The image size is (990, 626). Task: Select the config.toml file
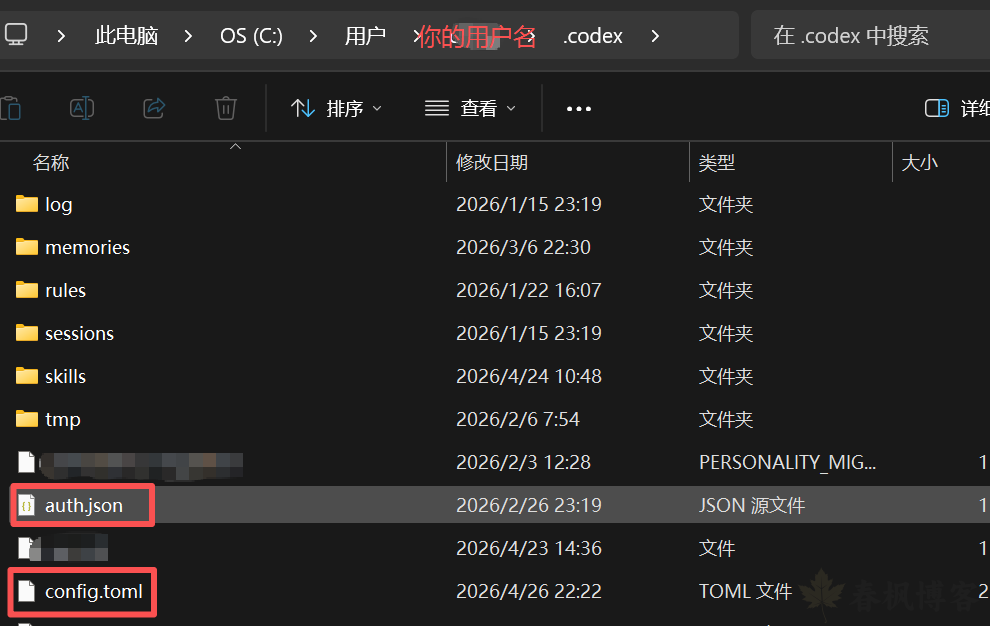[x=93, y=591]
